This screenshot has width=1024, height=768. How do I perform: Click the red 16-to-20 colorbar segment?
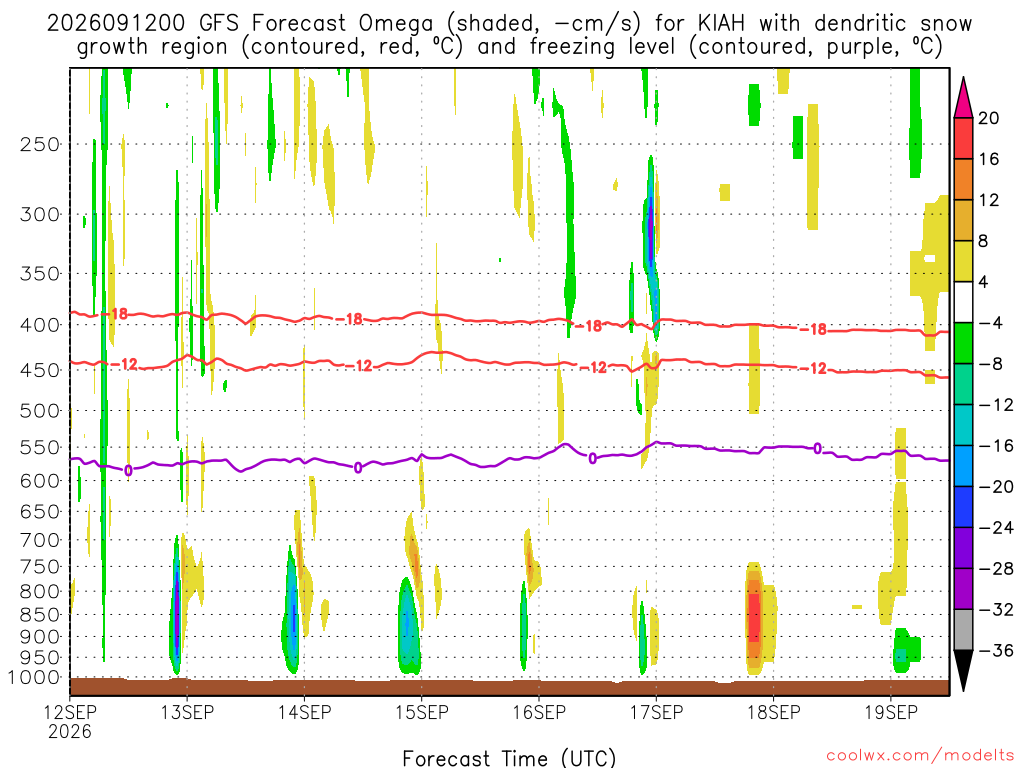[963, 138]
